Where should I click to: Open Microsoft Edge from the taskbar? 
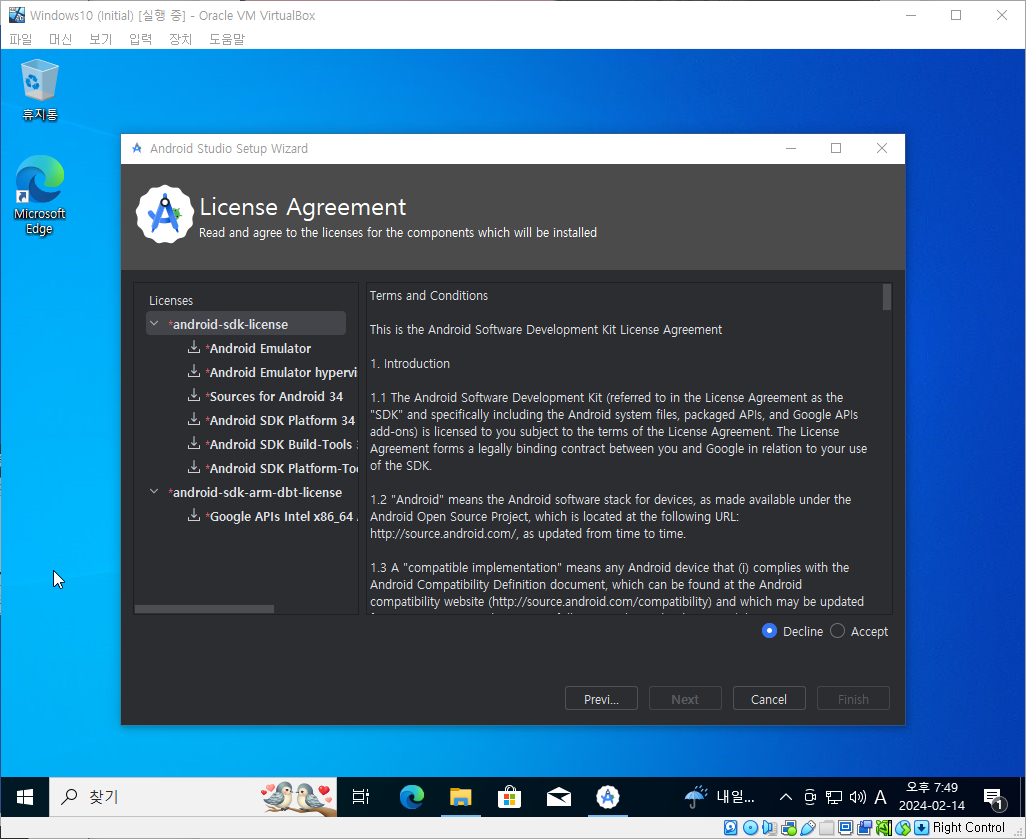[412, 796]
